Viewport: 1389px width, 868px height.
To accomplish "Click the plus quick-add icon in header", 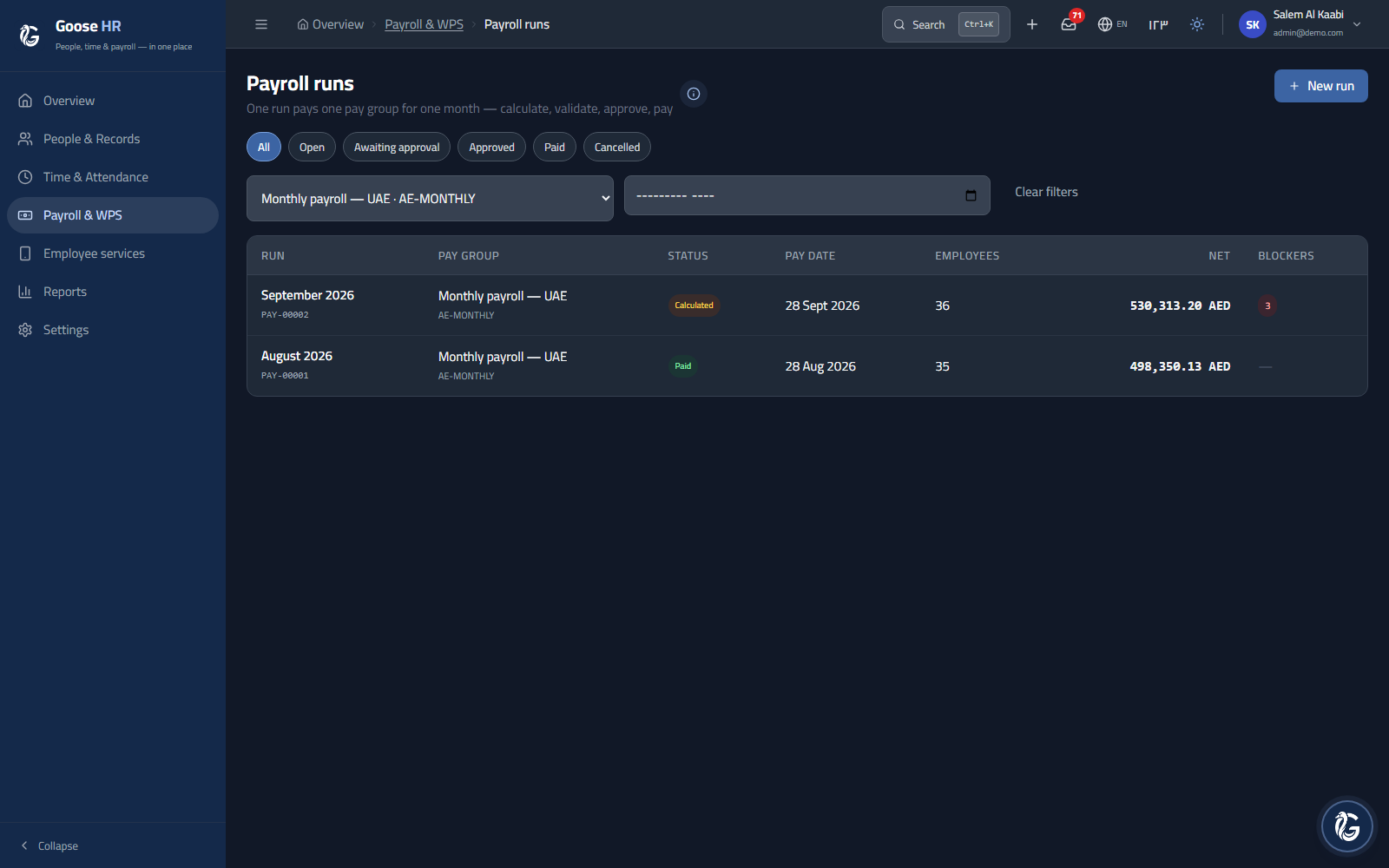I will tap(1032, 24).
